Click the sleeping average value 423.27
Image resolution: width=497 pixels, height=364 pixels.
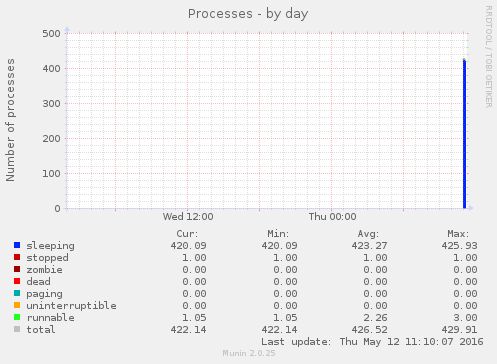click(369, 246)
